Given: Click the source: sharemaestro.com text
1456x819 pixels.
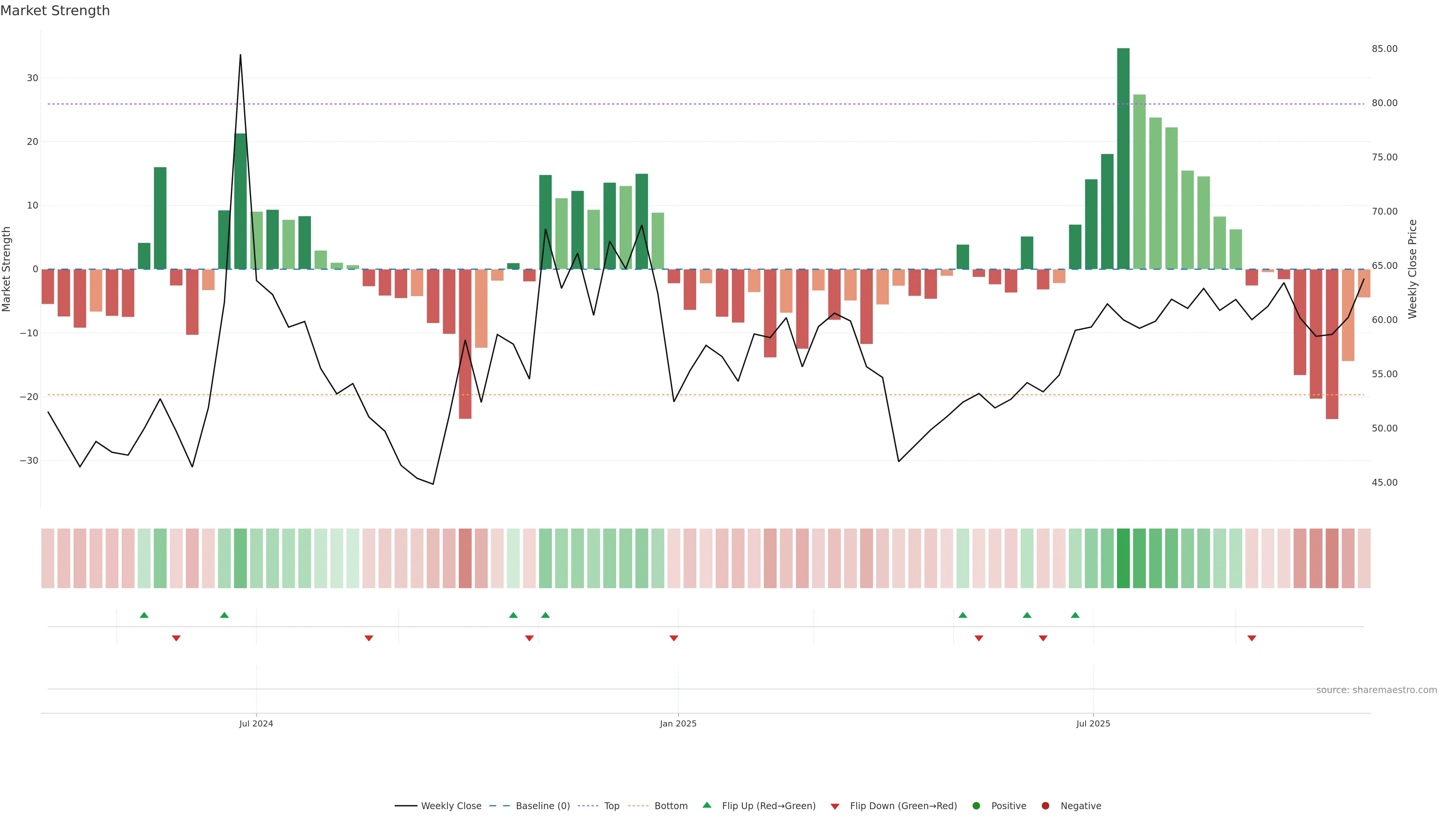Looking at the screenshot, I should tap(1376, 690).
